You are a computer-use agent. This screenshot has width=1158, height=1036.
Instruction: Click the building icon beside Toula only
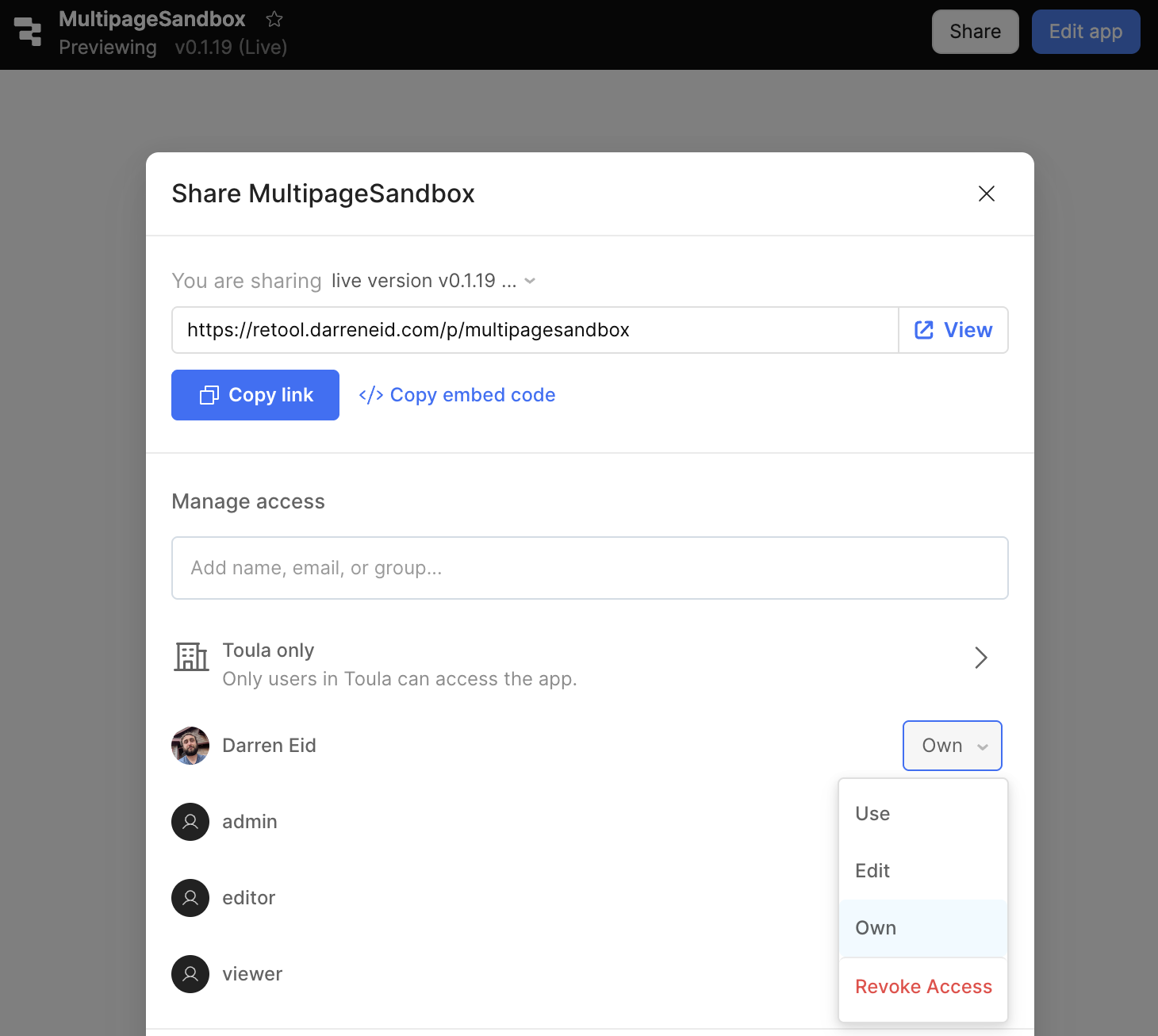tap(191, 657)
